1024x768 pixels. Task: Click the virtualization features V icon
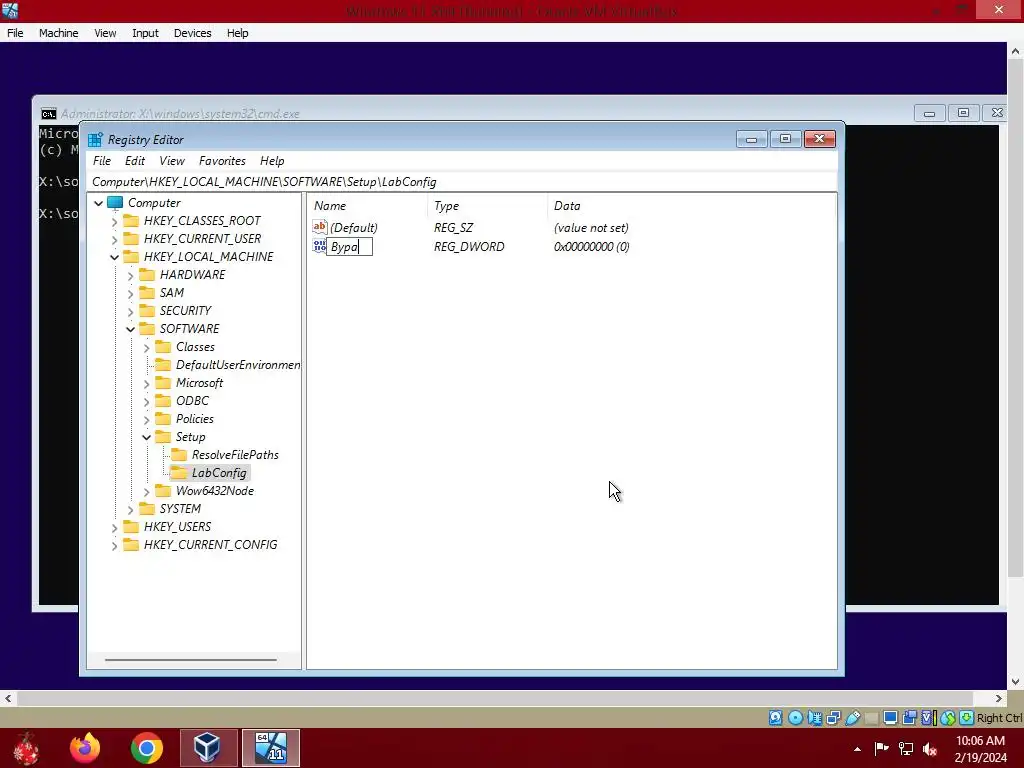pyautogui.click(x=928, y=718)
